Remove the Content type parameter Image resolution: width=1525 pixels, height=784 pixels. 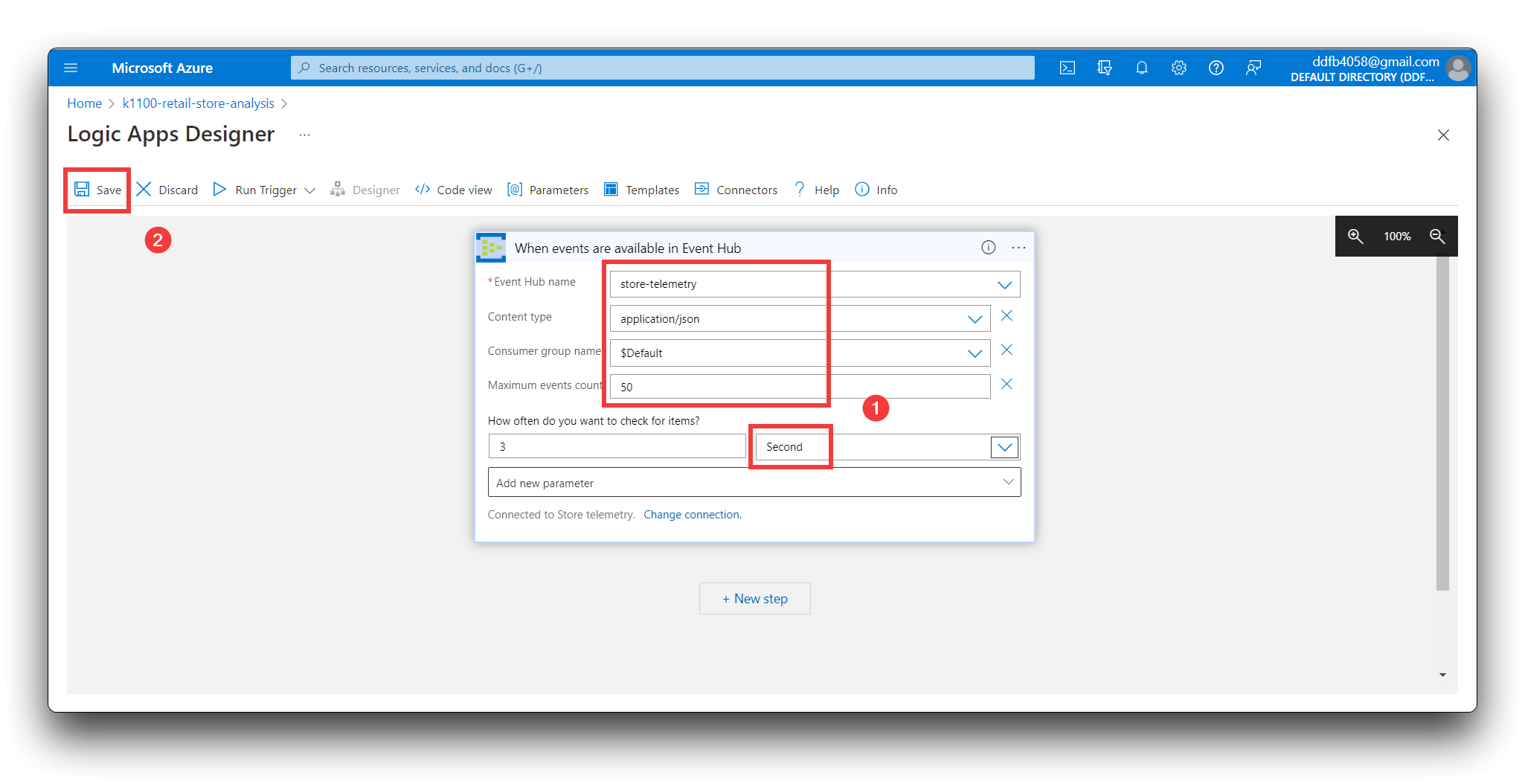point(1006,315)
